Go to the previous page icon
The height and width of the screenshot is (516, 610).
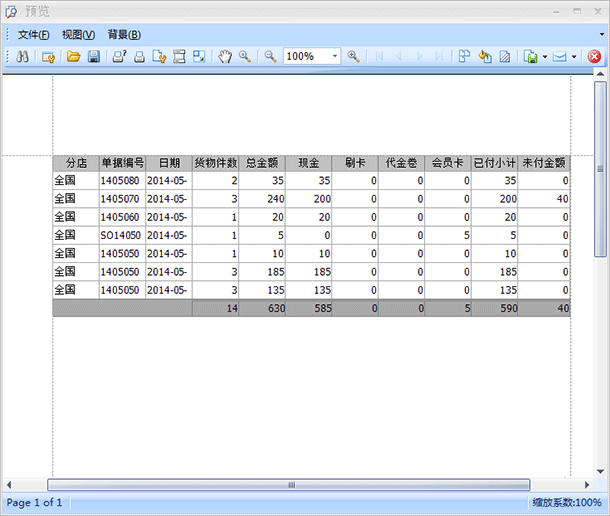[399, 57]
